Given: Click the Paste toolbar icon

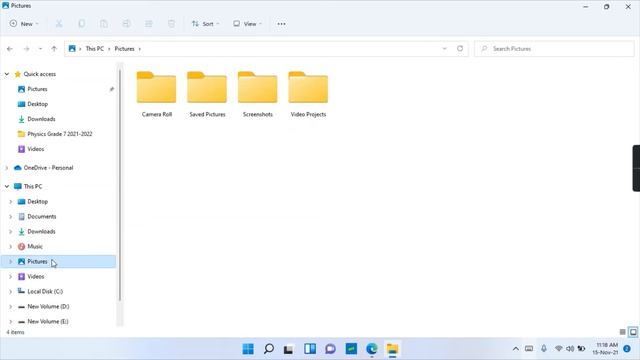Looking at the screenshot, I should coord(104,24).
